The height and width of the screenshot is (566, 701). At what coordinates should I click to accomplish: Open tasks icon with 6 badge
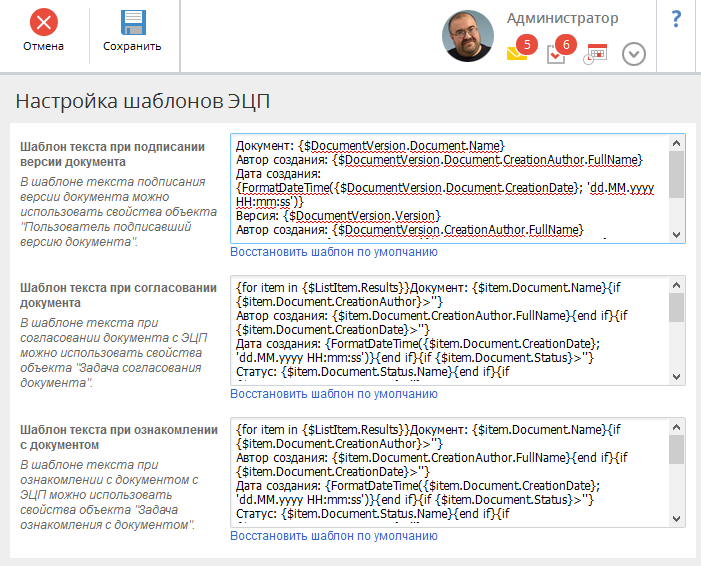[x=561, y=49]
